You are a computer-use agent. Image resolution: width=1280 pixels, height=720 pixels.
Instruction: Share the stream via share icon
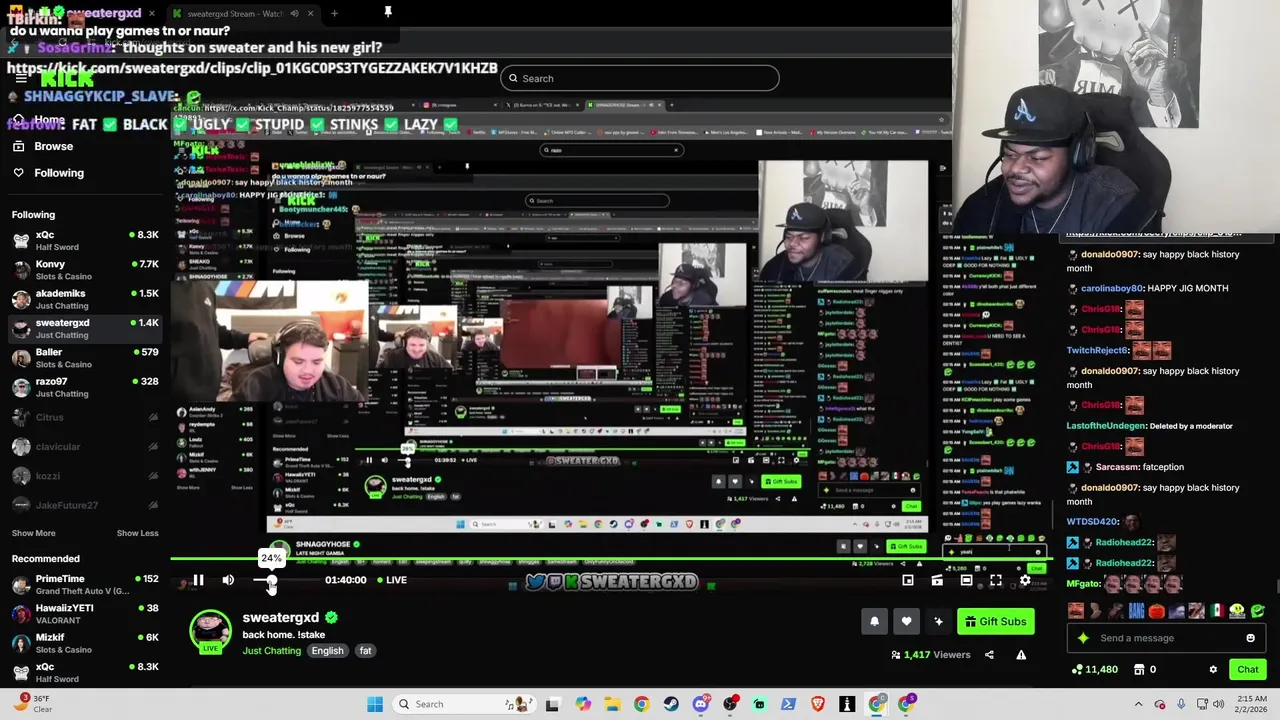[989, 655]
